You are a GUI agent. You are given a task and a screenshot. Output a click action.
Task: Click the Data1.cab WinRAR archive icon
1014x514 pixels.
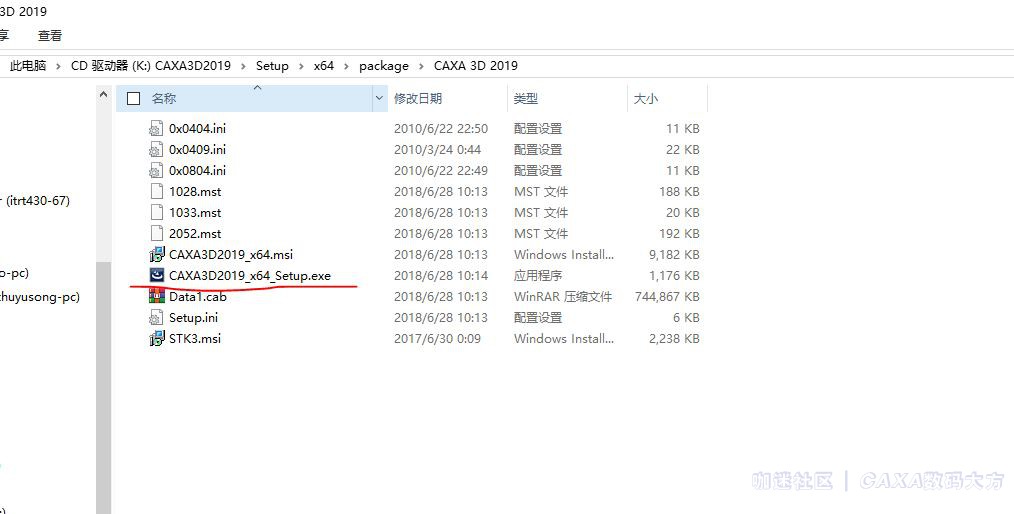pos(156,297)
